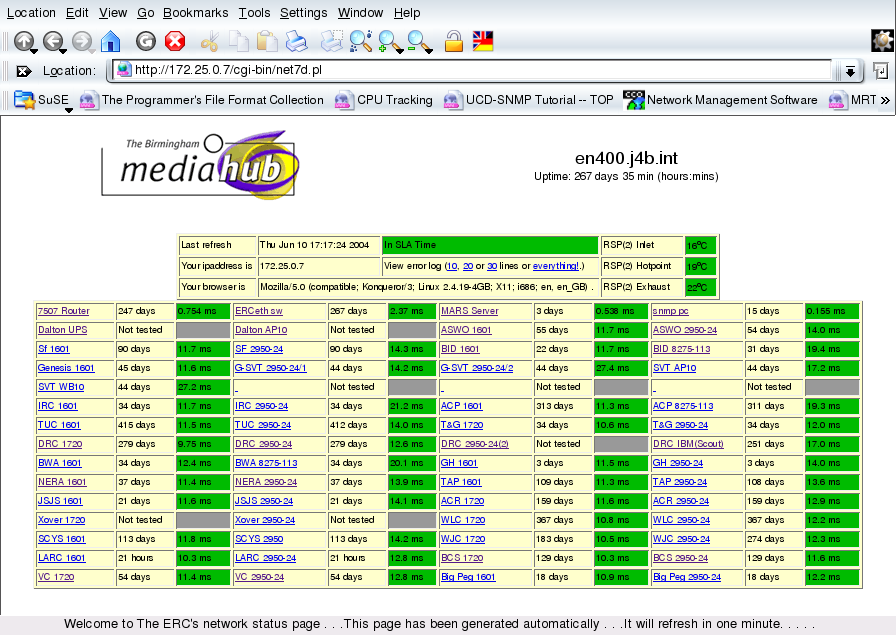Open the Home page icon

tap(111, 41)
